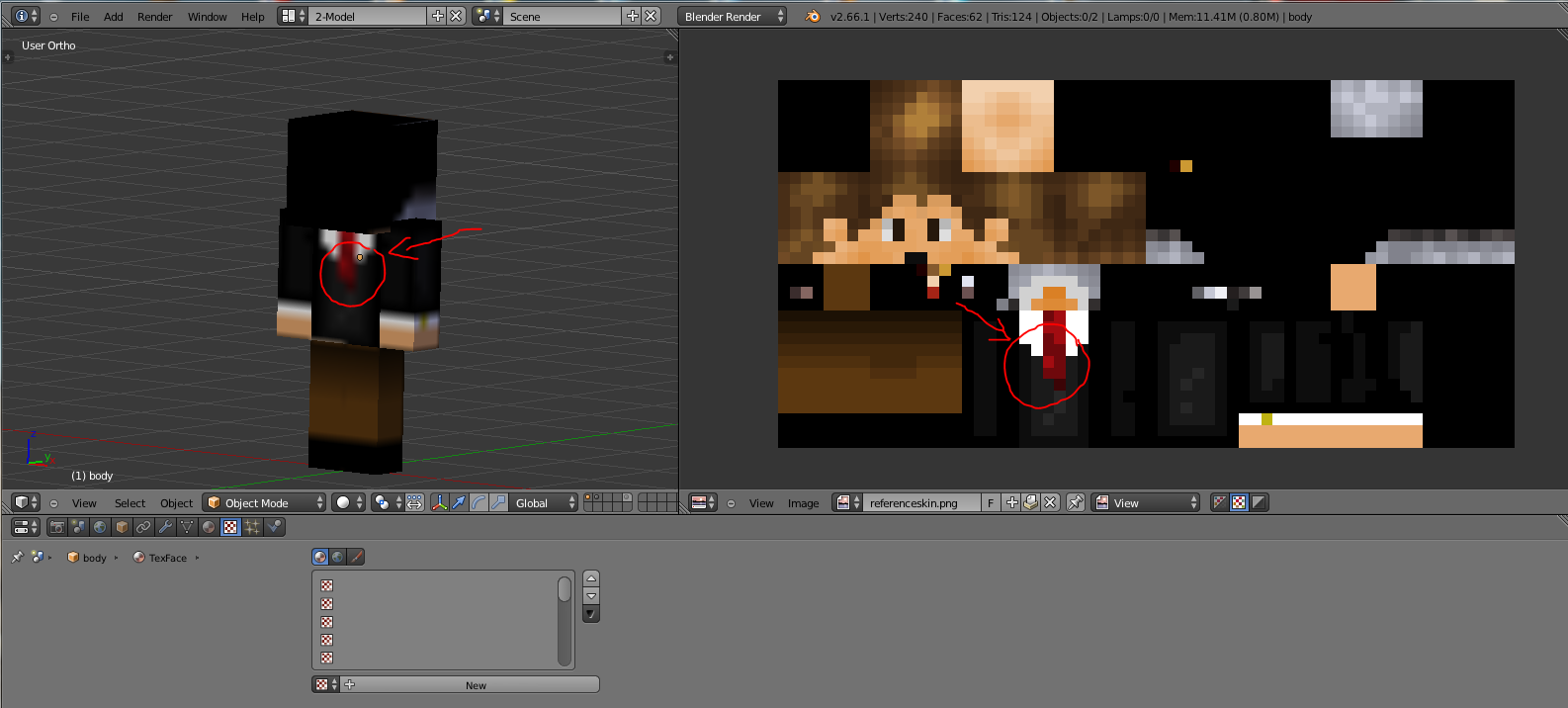Select the Particles properties tab
Viewport: 1568px width, 708px height.
coord(252,527)
